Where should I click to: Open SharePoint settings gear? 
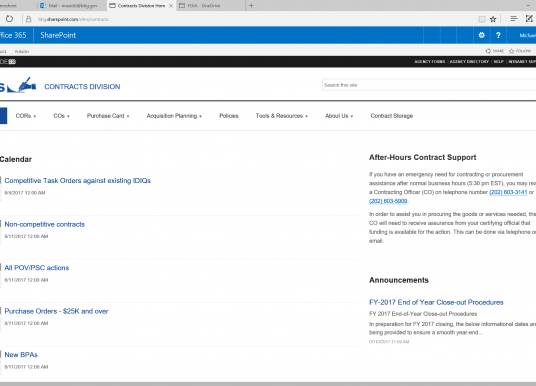tap(482, 35)
